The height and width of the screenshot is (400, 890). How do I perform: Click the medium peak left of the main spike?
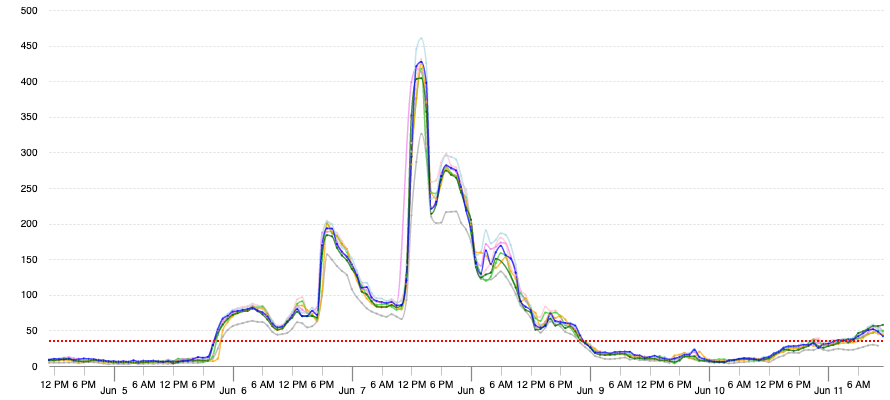coord(327,222)
